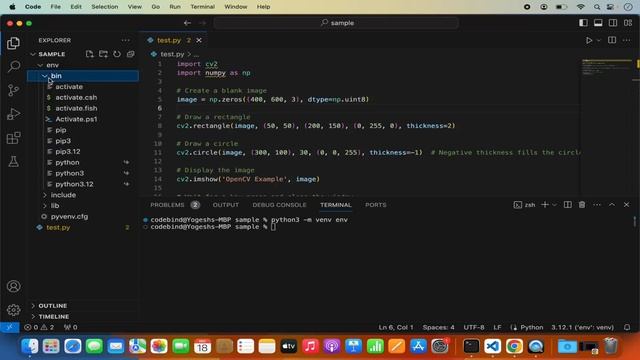The height and width of the screenshot is (360, 640).
Task: Collapse the env folder
Action: (x=40, y=65)
